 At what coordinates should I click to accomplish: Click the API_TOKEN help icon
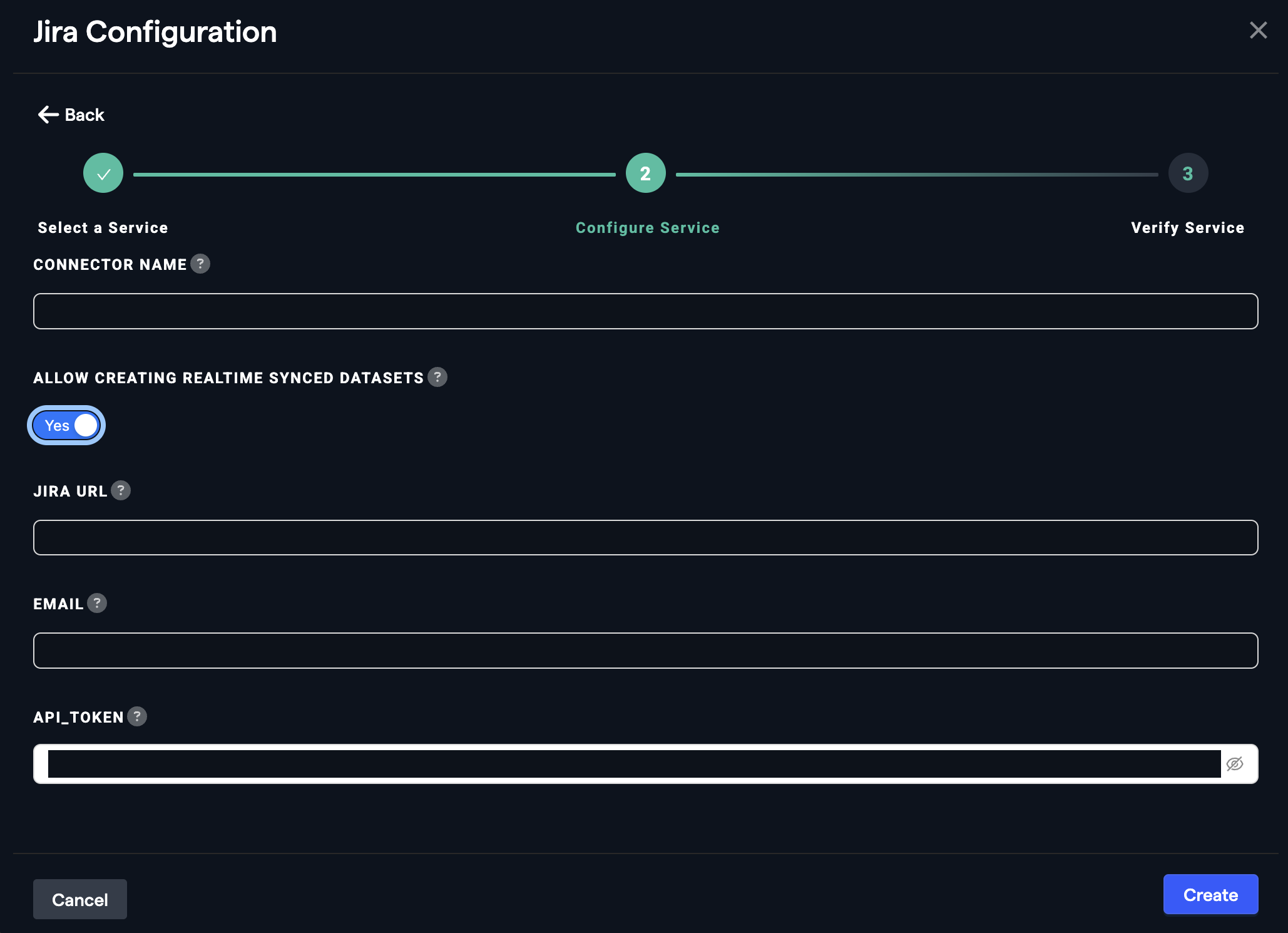point(137,716)
